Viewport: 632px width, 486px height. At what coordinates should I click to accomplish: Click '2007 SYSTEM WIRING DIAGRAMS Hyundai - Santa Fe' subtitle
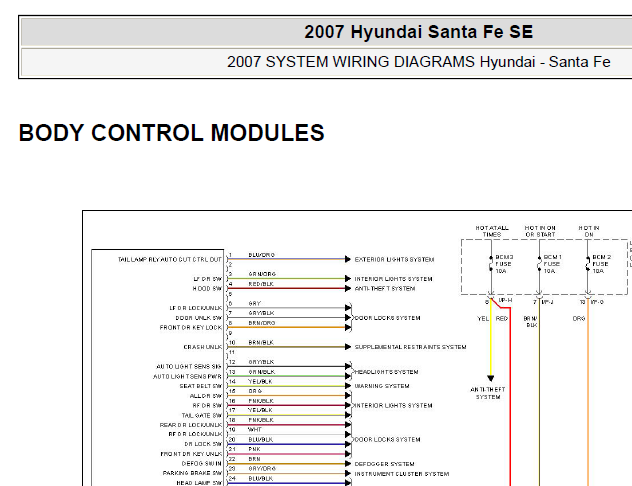click(x=418, y=62)
